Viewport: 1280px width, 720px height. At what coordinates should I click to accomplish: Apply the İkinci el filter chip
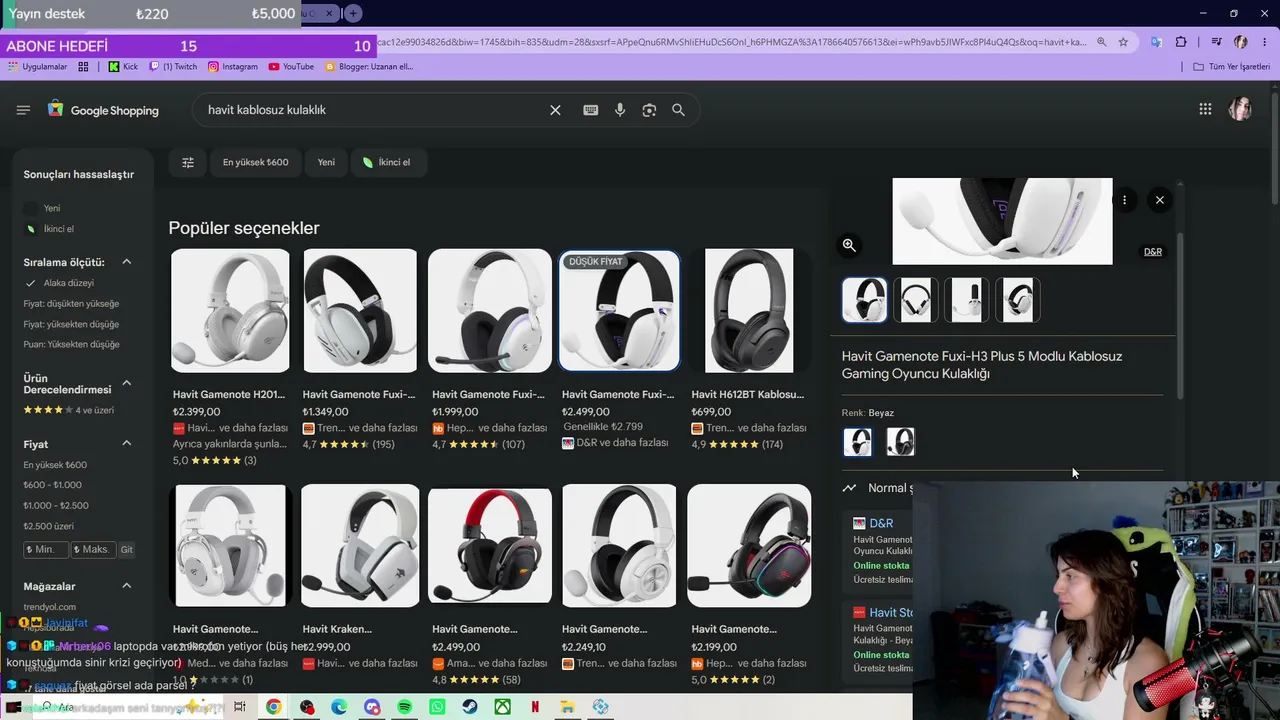[x=388, y=162]
